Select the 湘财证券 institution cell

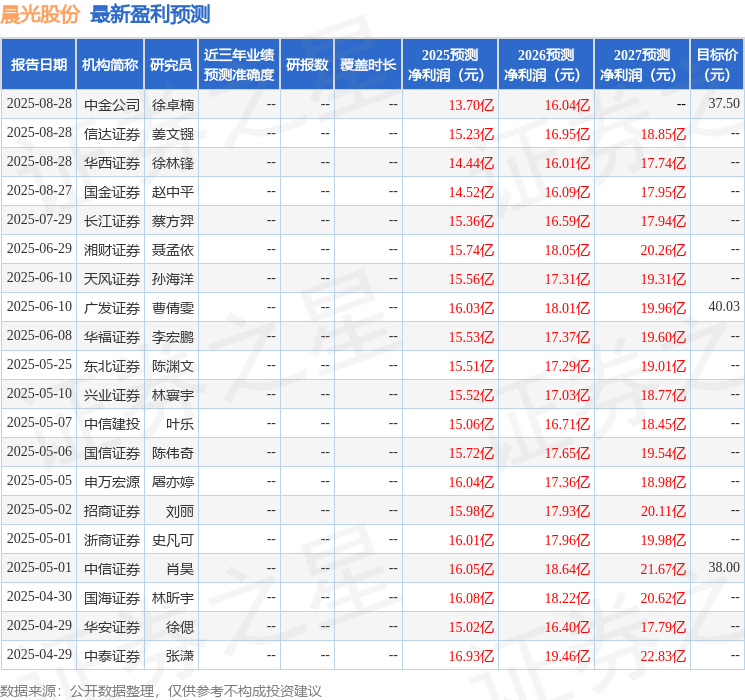112,249
